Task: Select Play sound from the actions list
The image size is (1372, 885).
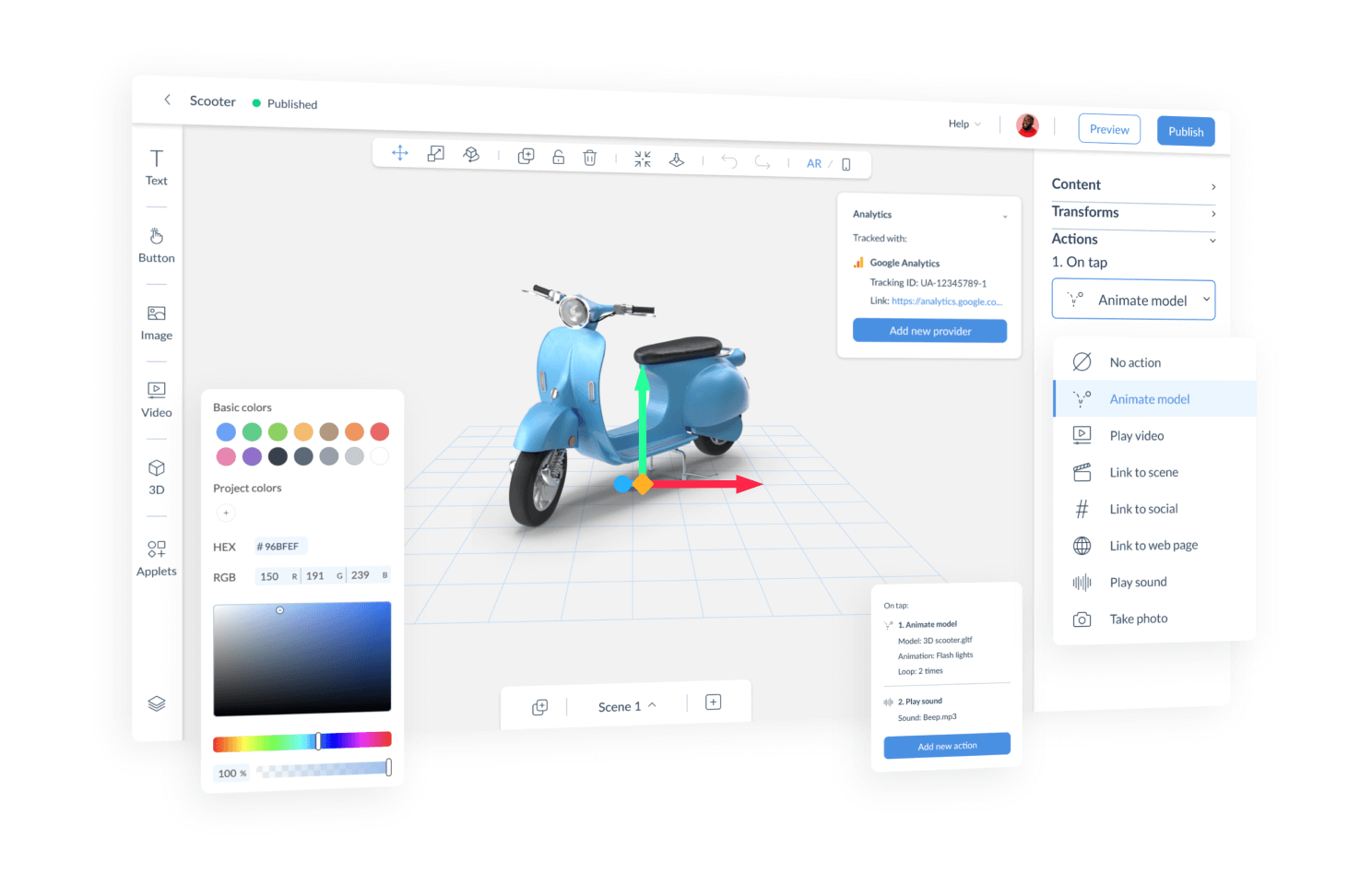Action: 1138,582
